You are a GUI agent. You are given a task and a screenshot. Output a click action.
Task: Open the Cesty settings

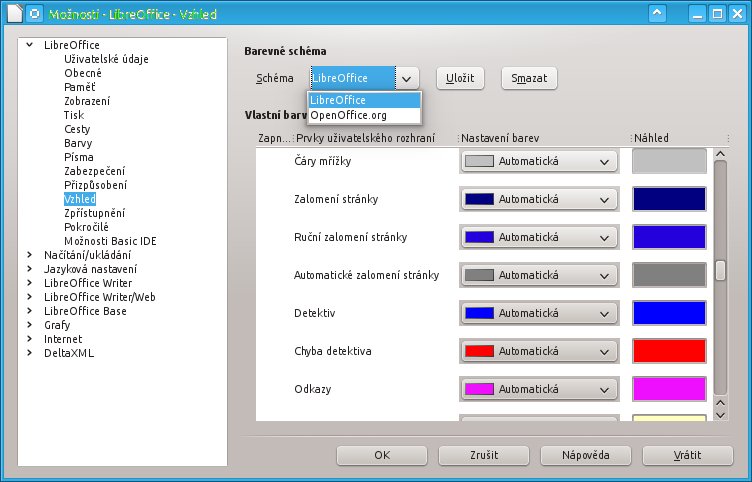pos(77,129)
